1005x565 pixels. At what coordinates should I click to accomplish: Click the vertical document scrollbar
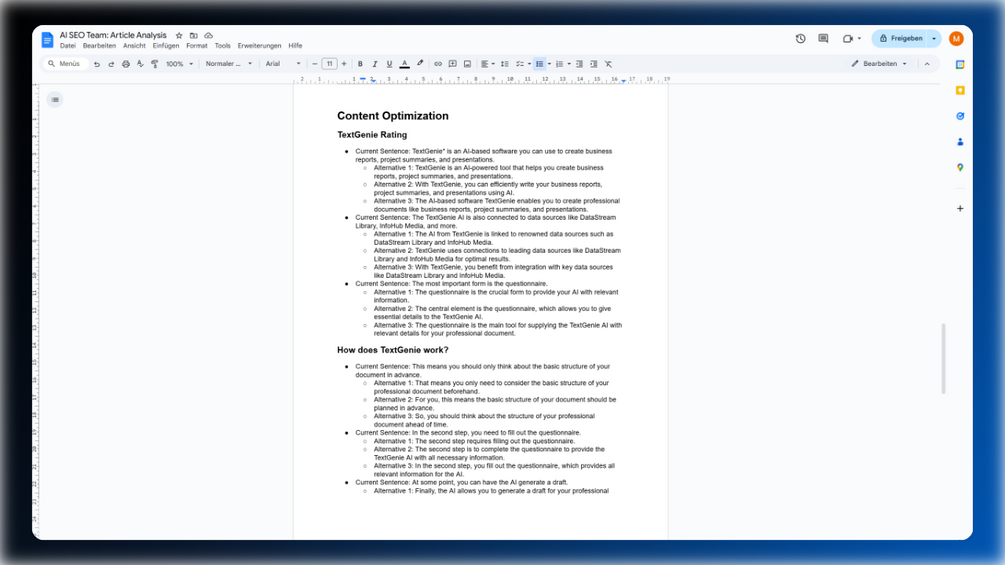(943, 359)
